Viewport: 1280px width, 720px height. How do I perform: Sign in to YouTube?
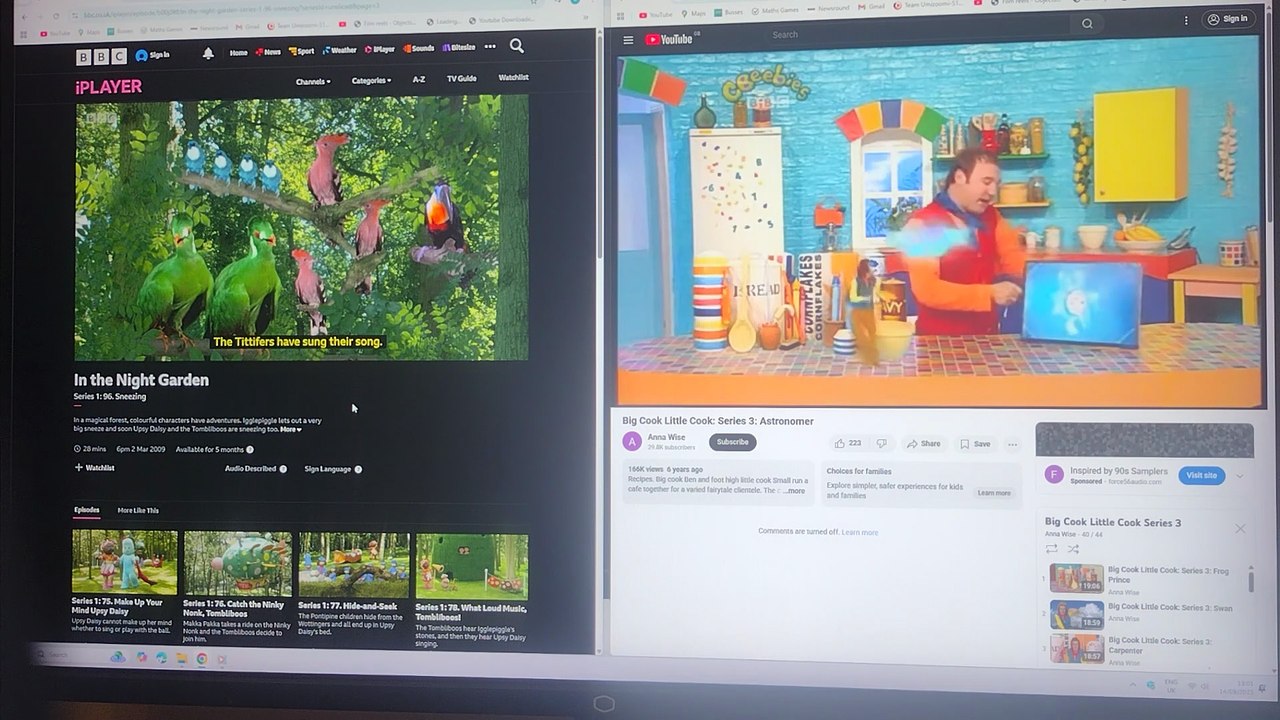tap(1227, 19)
